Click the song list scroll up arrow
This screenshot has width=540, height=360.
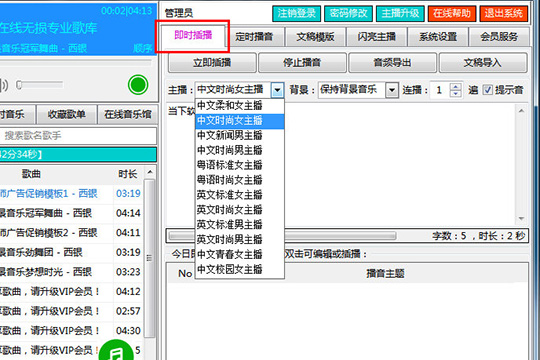[x=150, y=172]
